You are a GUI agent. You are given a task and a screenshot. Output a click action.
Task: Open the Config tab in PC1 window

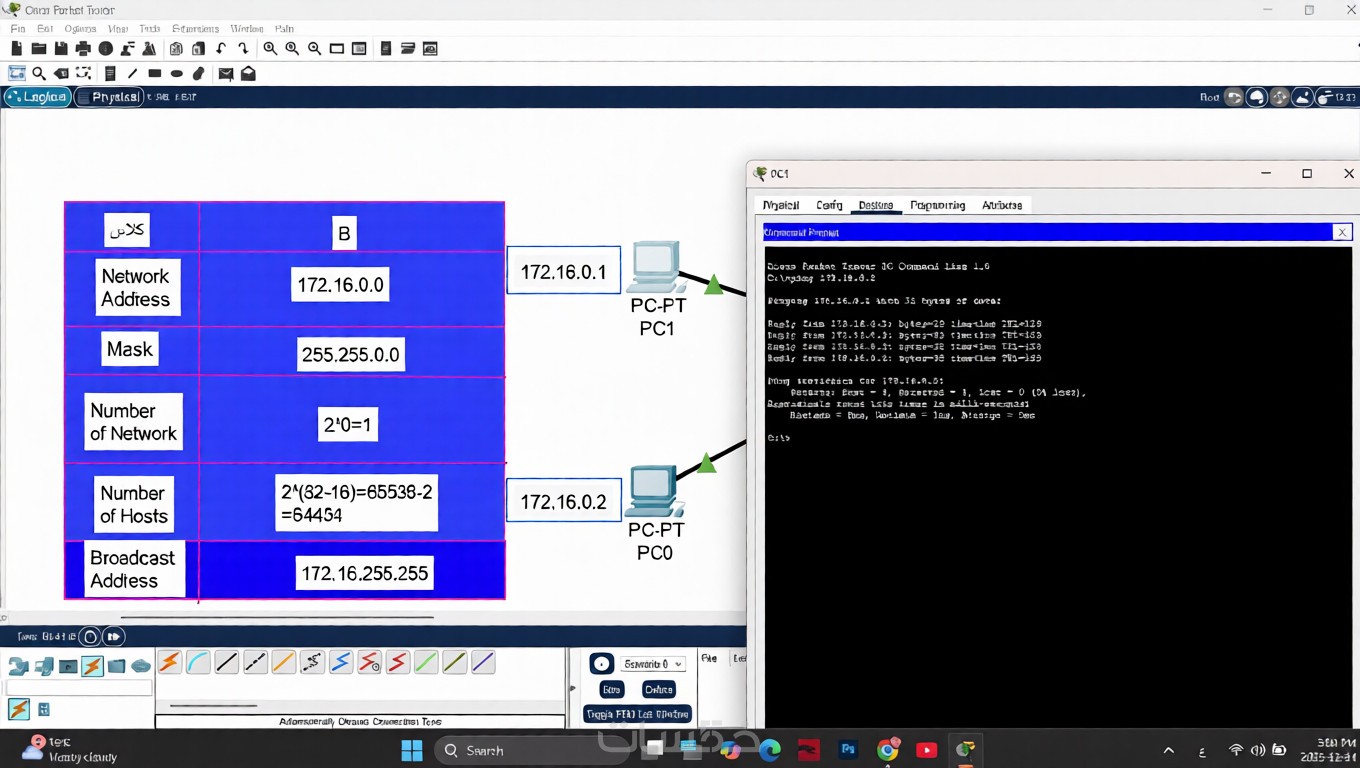829,205
